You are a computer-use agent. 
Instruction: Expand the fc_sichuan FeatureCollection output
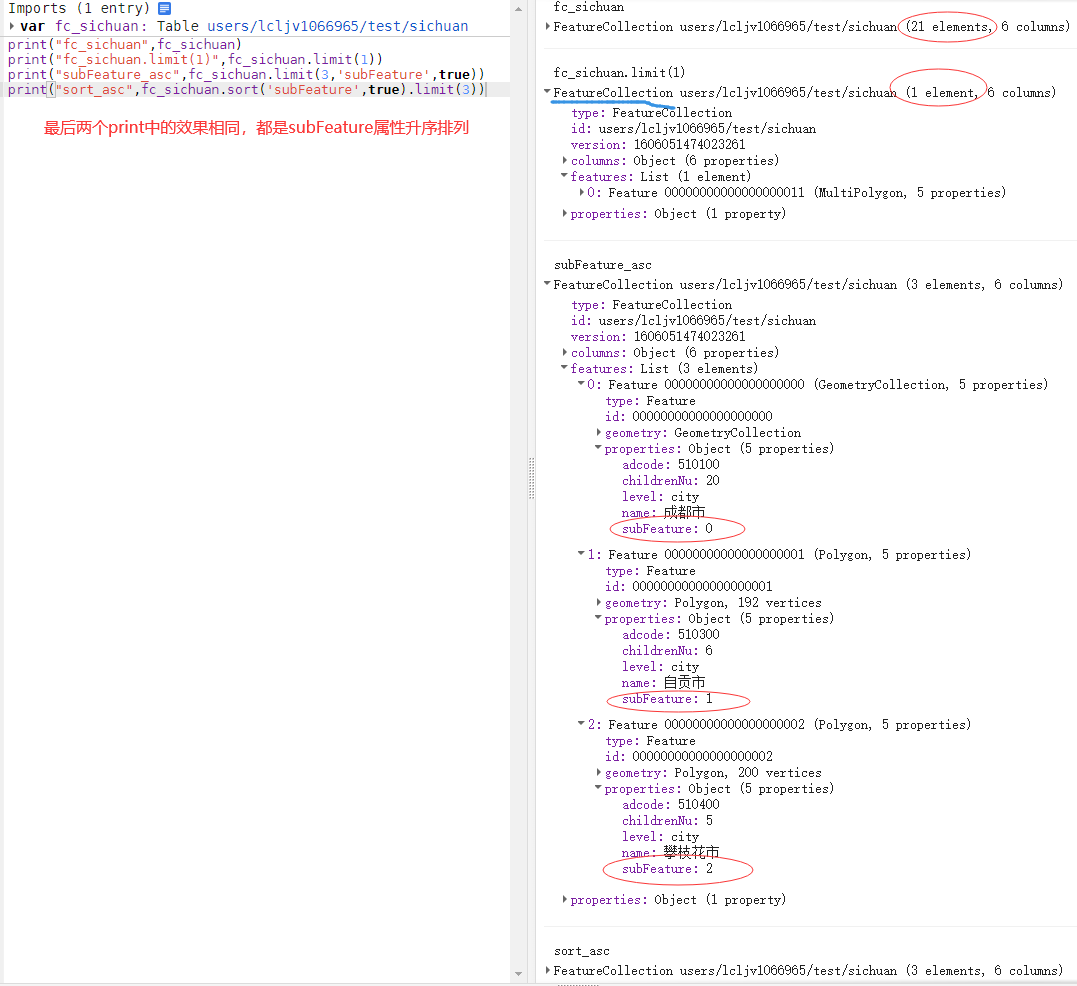point(547,27)
